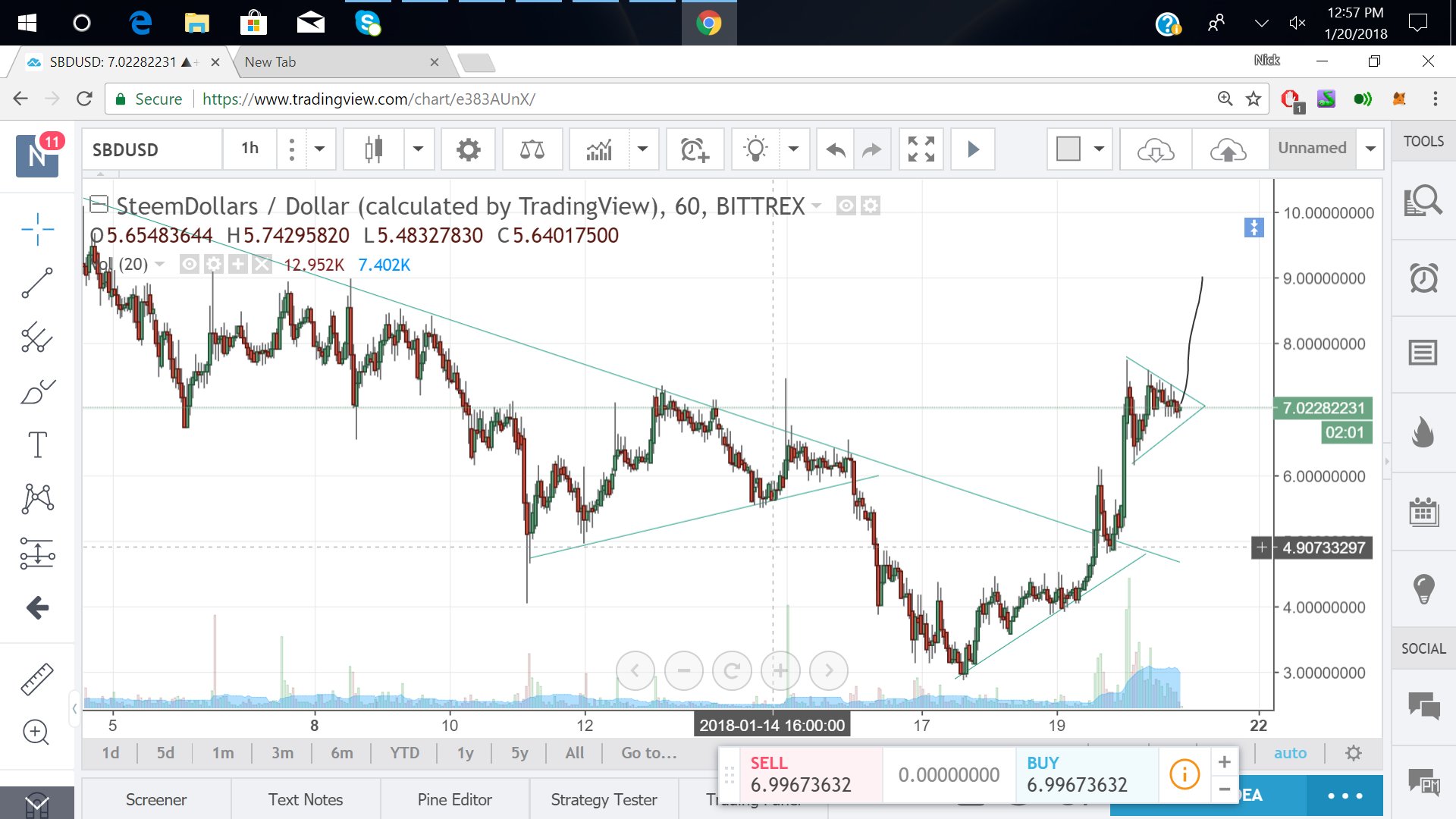Viewport: 1456px width, 819px height.
Task: Open the indicators chart icon
Action: click(599, 149)
